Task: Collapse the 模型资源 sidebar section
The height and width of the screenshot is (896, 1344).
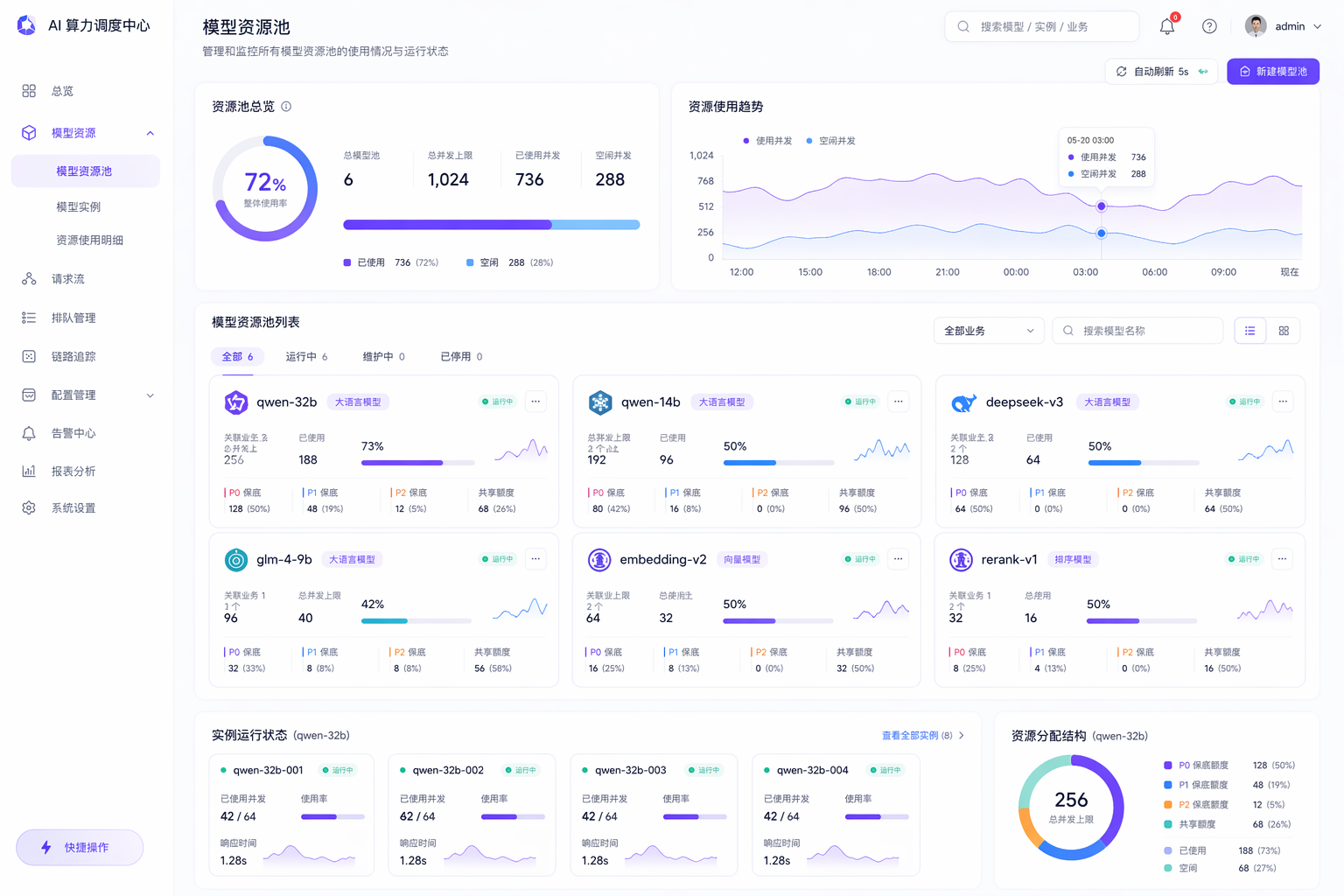Action: [150, 133]
